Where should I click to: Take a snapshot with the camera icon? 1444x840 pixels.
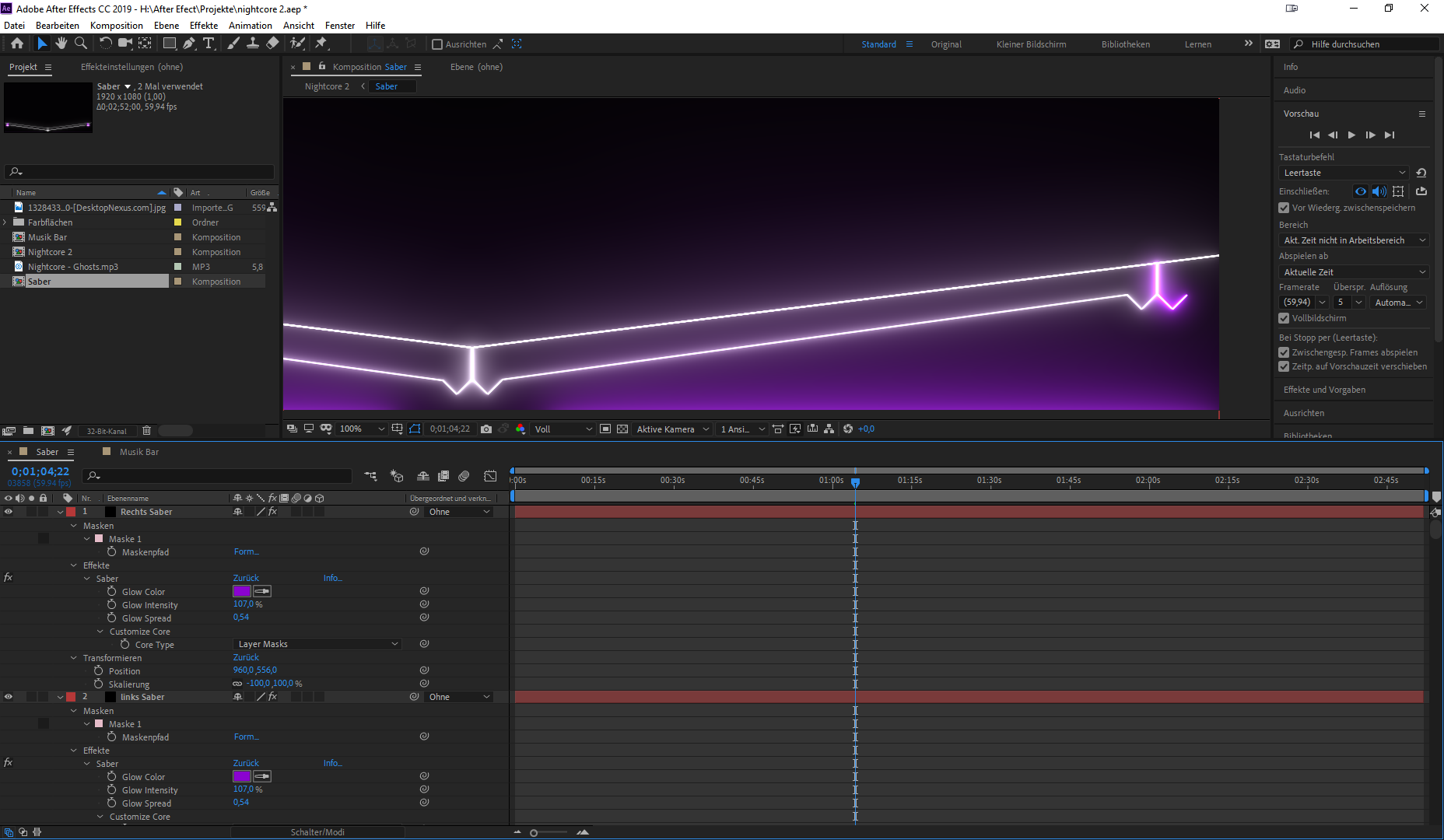click(x=486, y=429)
